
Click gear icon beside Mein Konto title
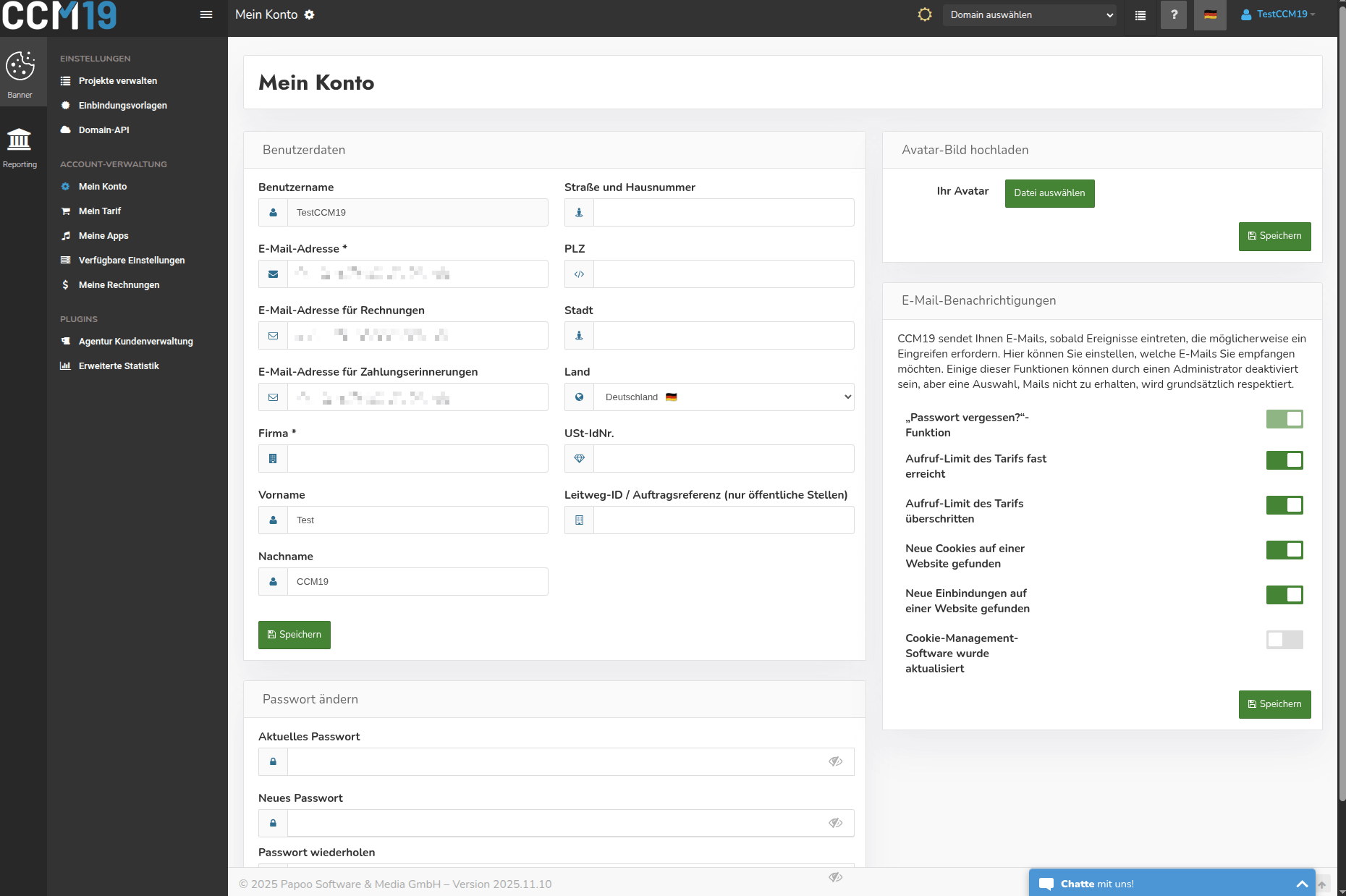[309, 14]
